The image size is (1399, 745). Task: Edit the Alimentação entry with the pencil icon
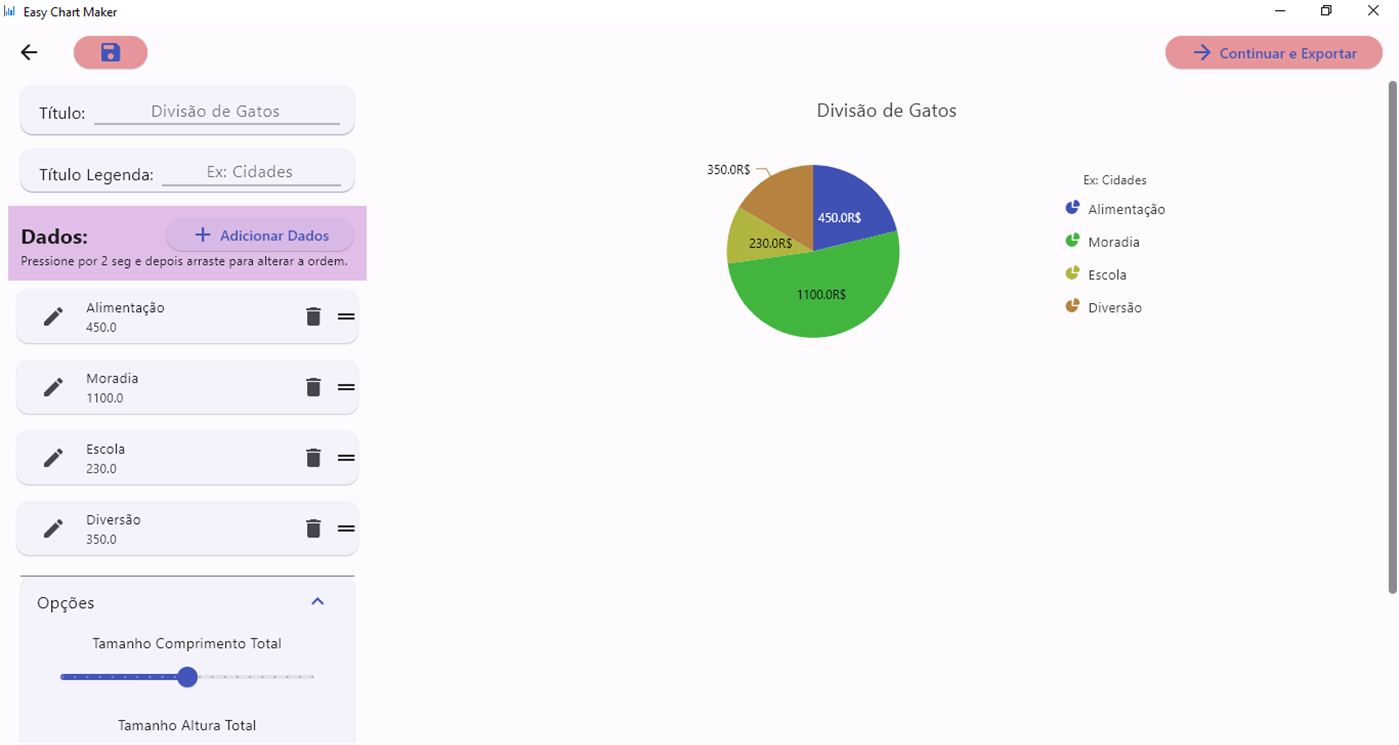pyautogui.click(x=52, y=316)
